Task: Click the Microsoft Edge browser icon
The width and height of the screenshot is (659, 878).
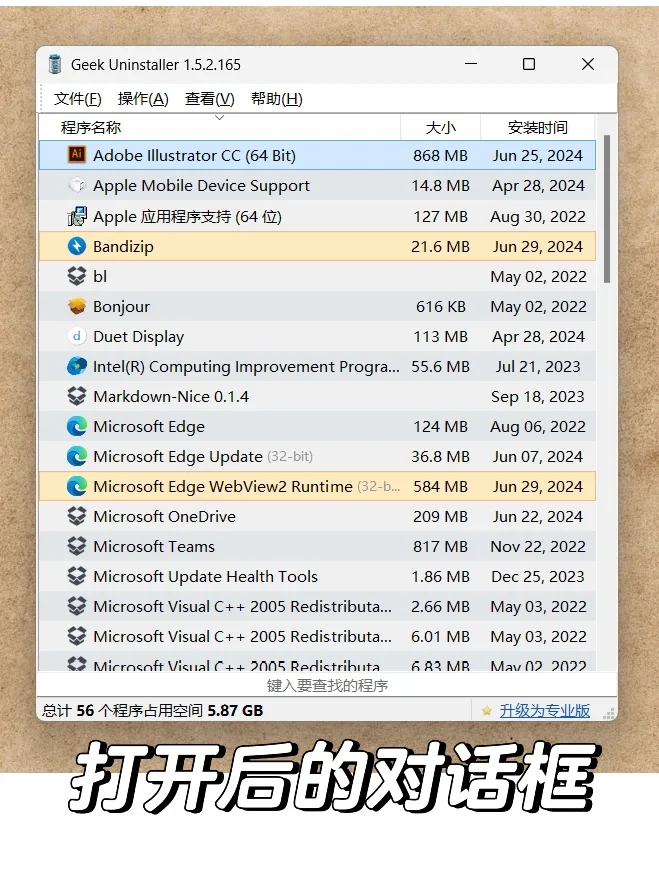Action: pyautogui.click(x=77, y=426)
